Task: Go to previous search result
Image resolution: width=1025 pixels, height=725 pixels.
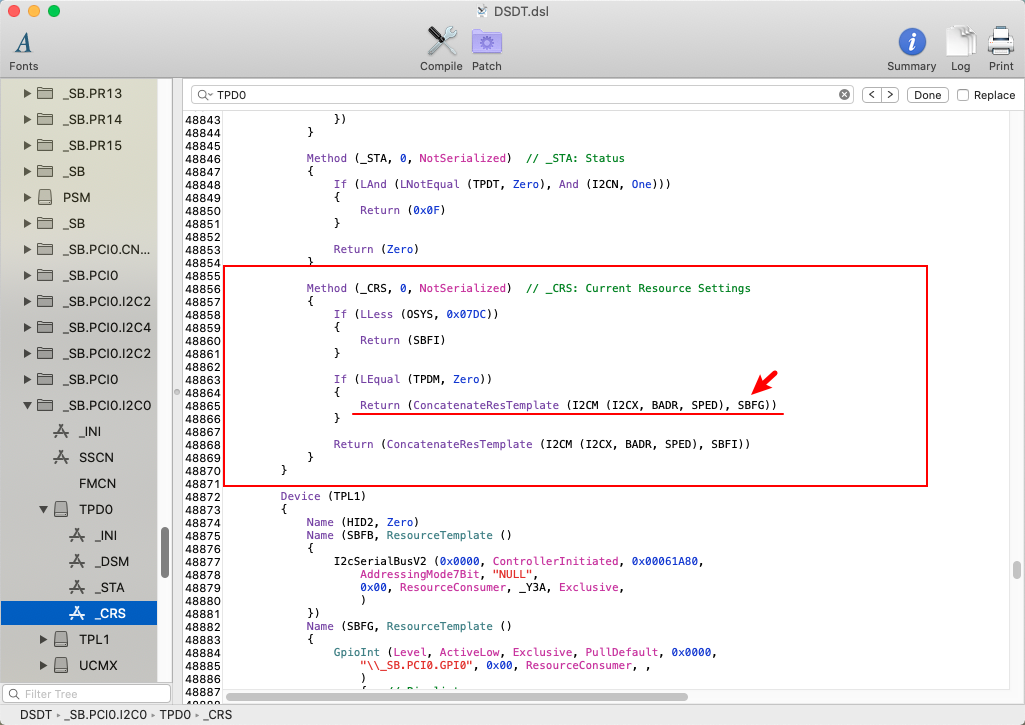Action: [x=870, y=95]
